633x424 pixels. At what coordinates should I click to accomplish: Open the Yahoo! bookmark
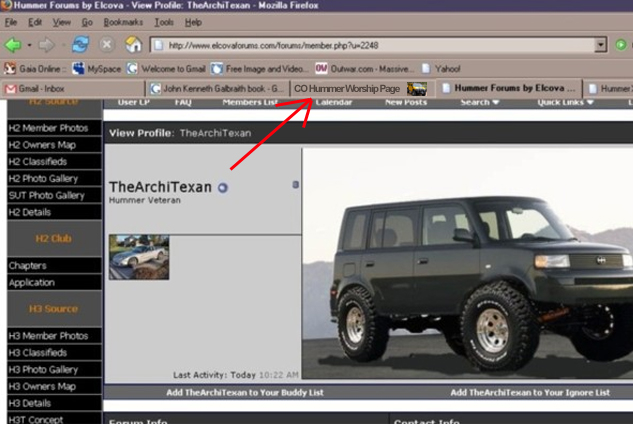click(441, 69)
